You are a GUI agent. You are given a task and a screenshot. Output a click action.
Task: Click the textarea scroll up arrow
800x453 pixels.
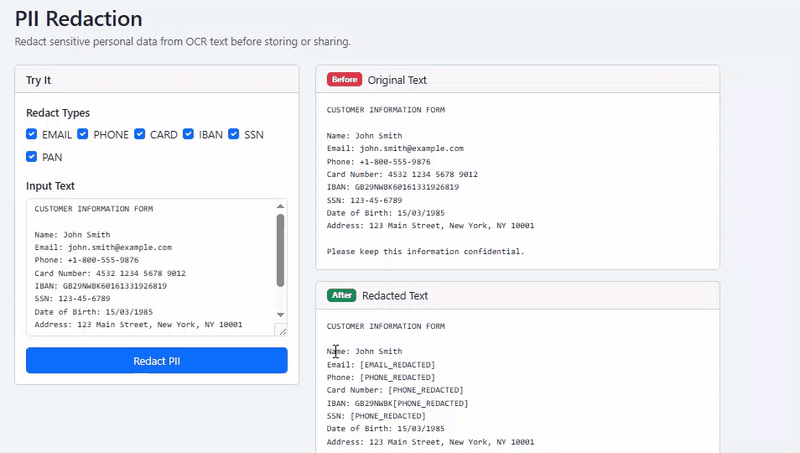click(x=280, y=206)
